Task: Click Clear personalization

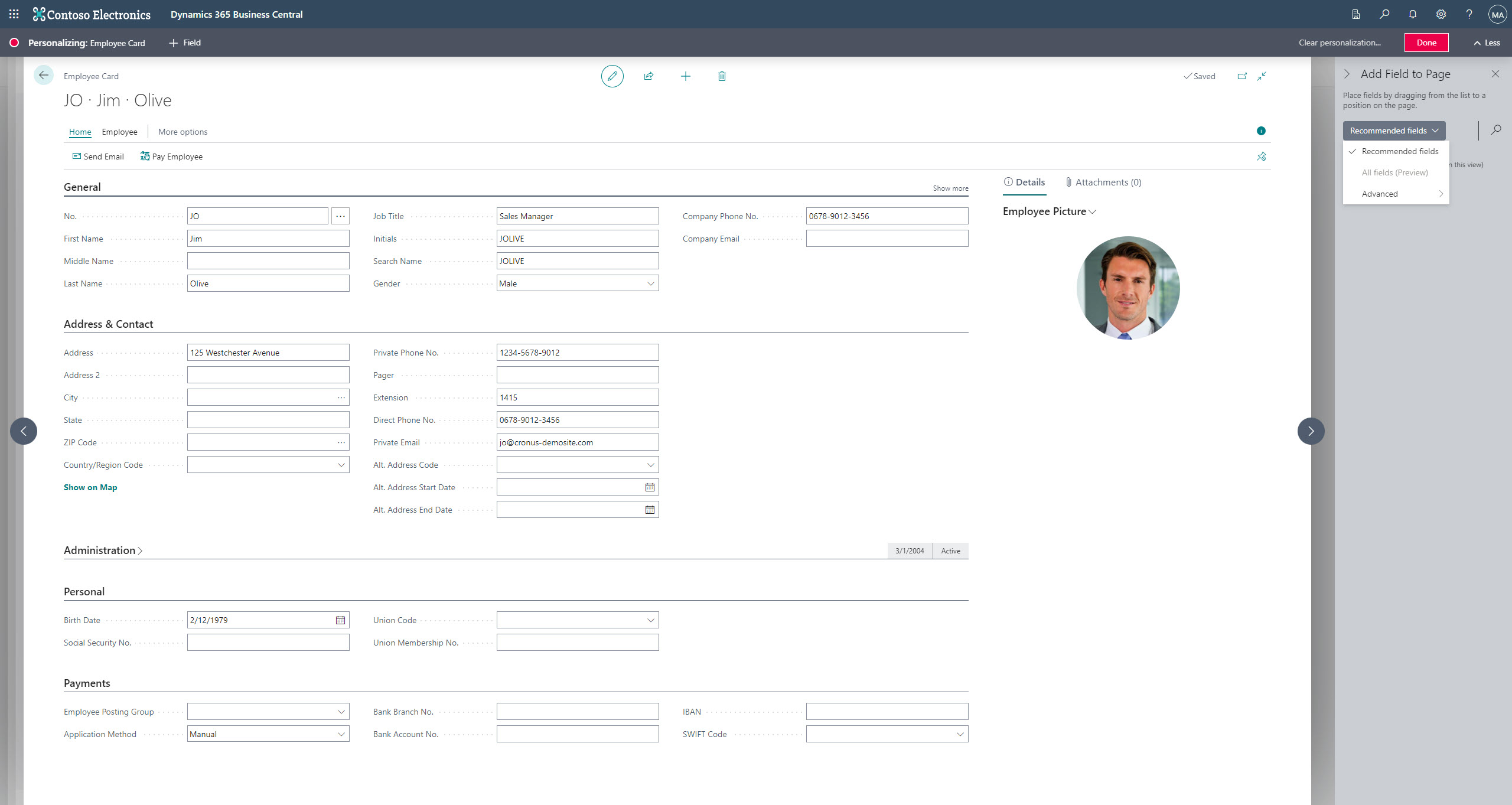Action: 1339,43
